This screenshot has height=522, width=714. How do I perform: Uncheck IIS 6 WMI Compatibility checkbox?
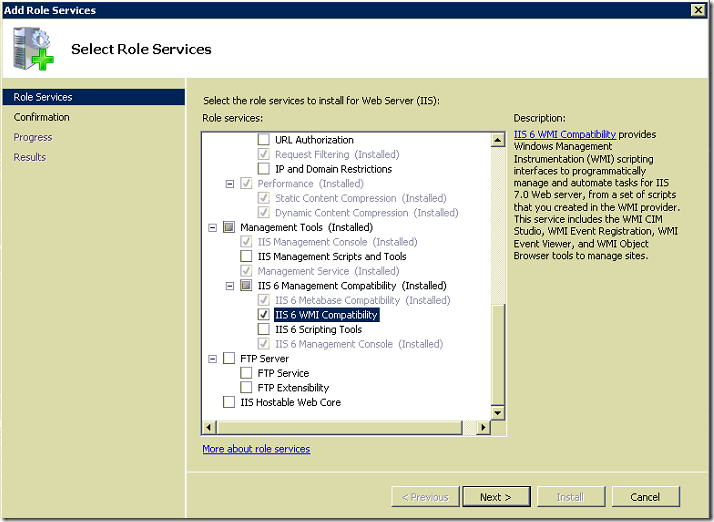(264, 314)
